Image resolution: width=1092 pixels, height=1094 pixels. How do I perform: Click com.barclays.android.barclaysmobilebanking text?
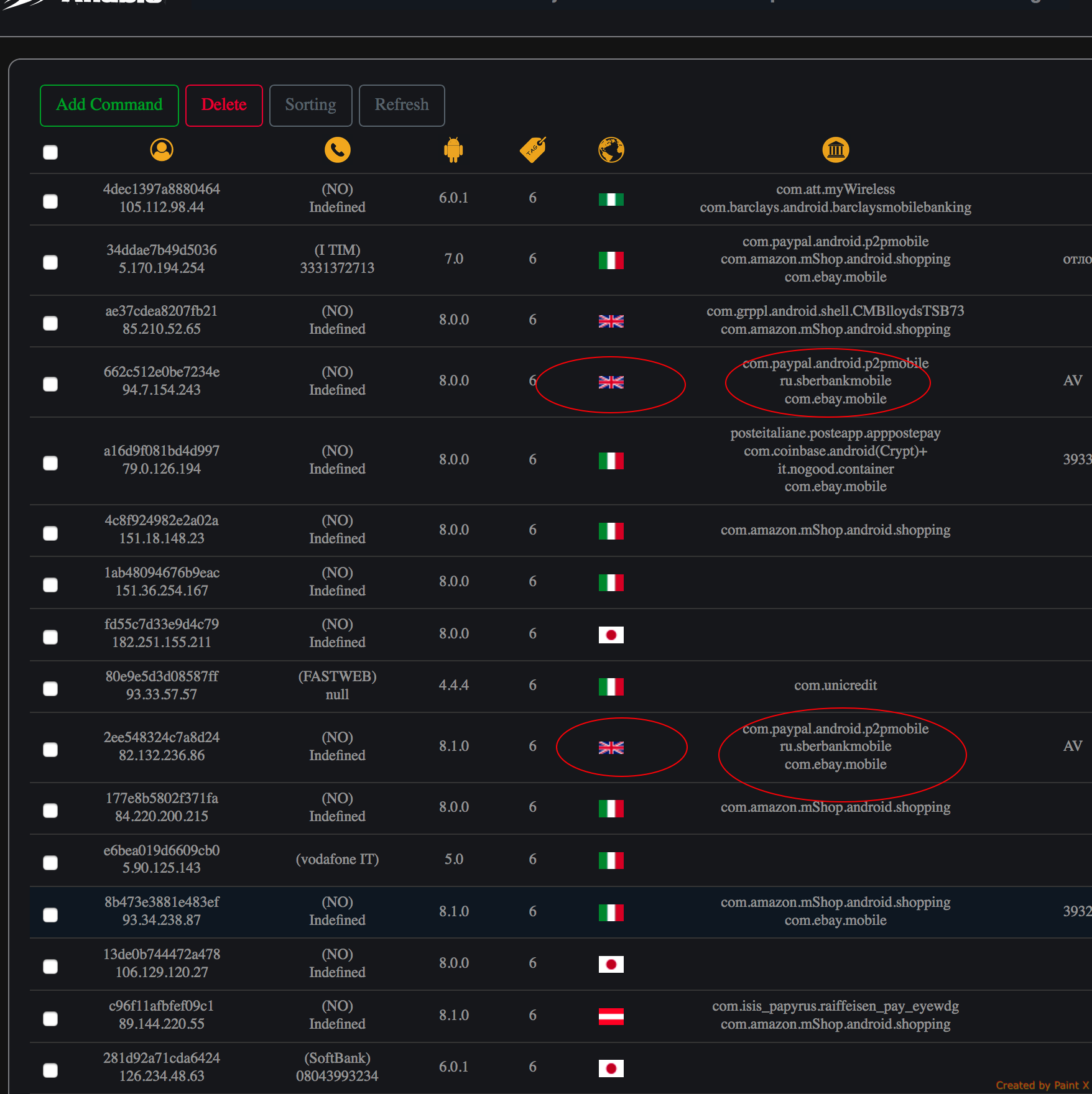835,207
